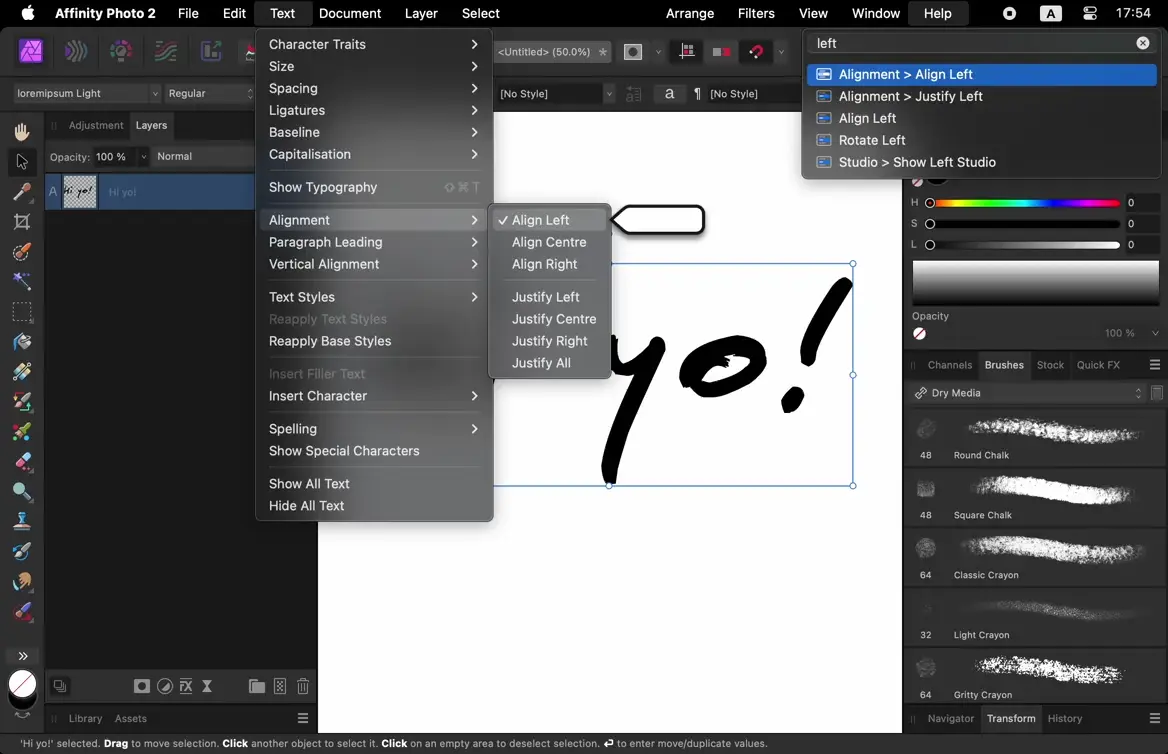Switch to the Liquify Persona icon
This screenshot has width=1168, height=754.
coord(76,52)
